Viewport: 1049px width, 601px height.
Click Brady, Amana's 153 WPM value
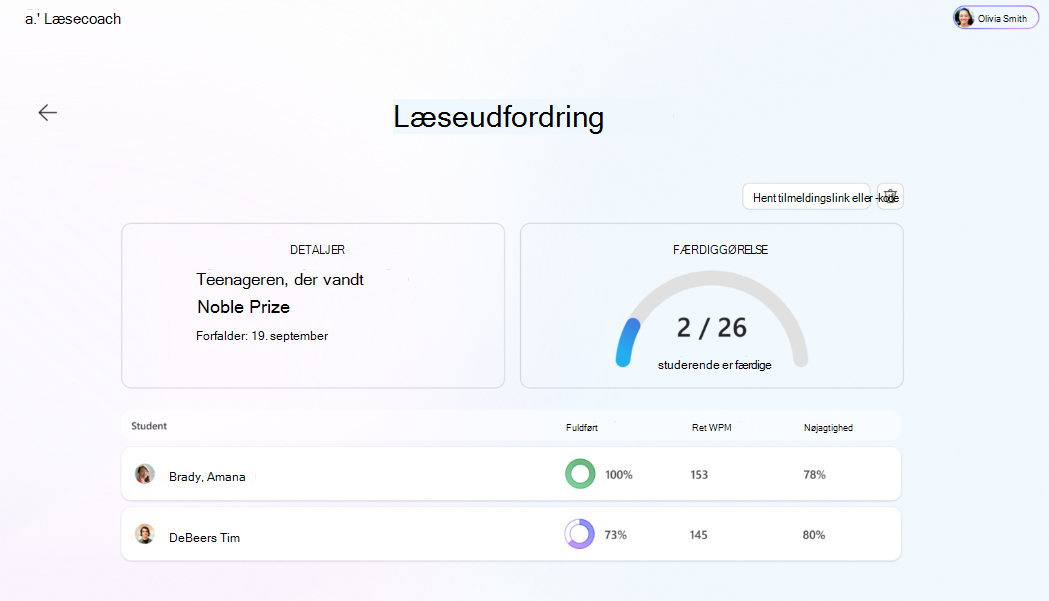tap(699, 475)
